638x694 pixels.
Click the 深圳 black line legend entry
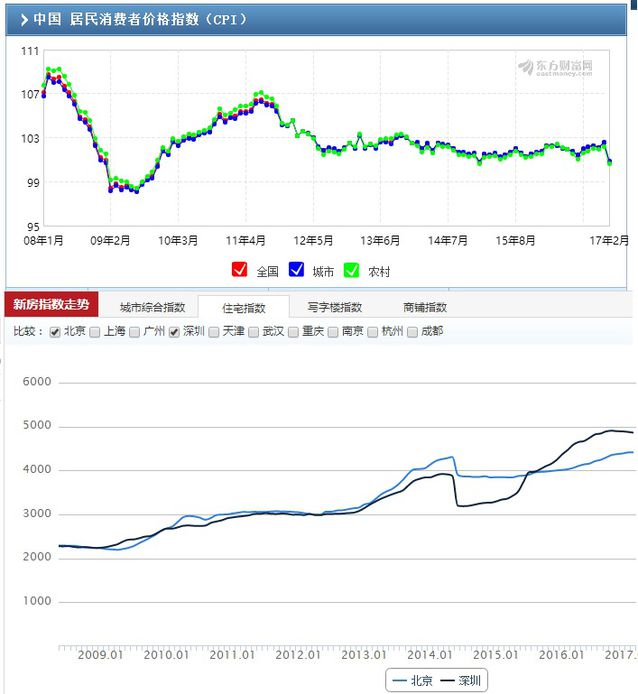(x=462, y=680)
